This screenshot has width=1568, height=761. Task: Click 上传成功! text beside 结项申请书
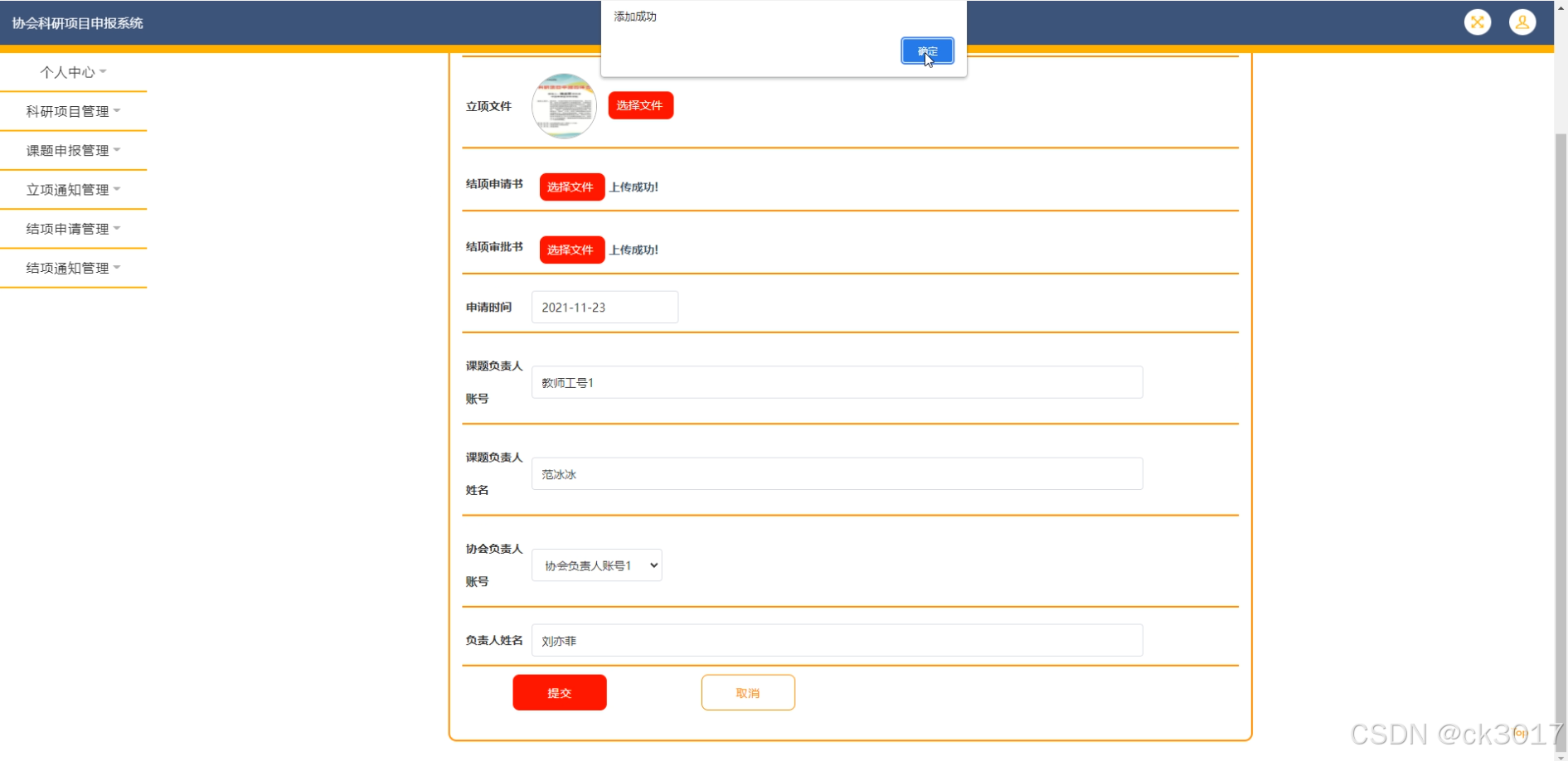[634, 187]
